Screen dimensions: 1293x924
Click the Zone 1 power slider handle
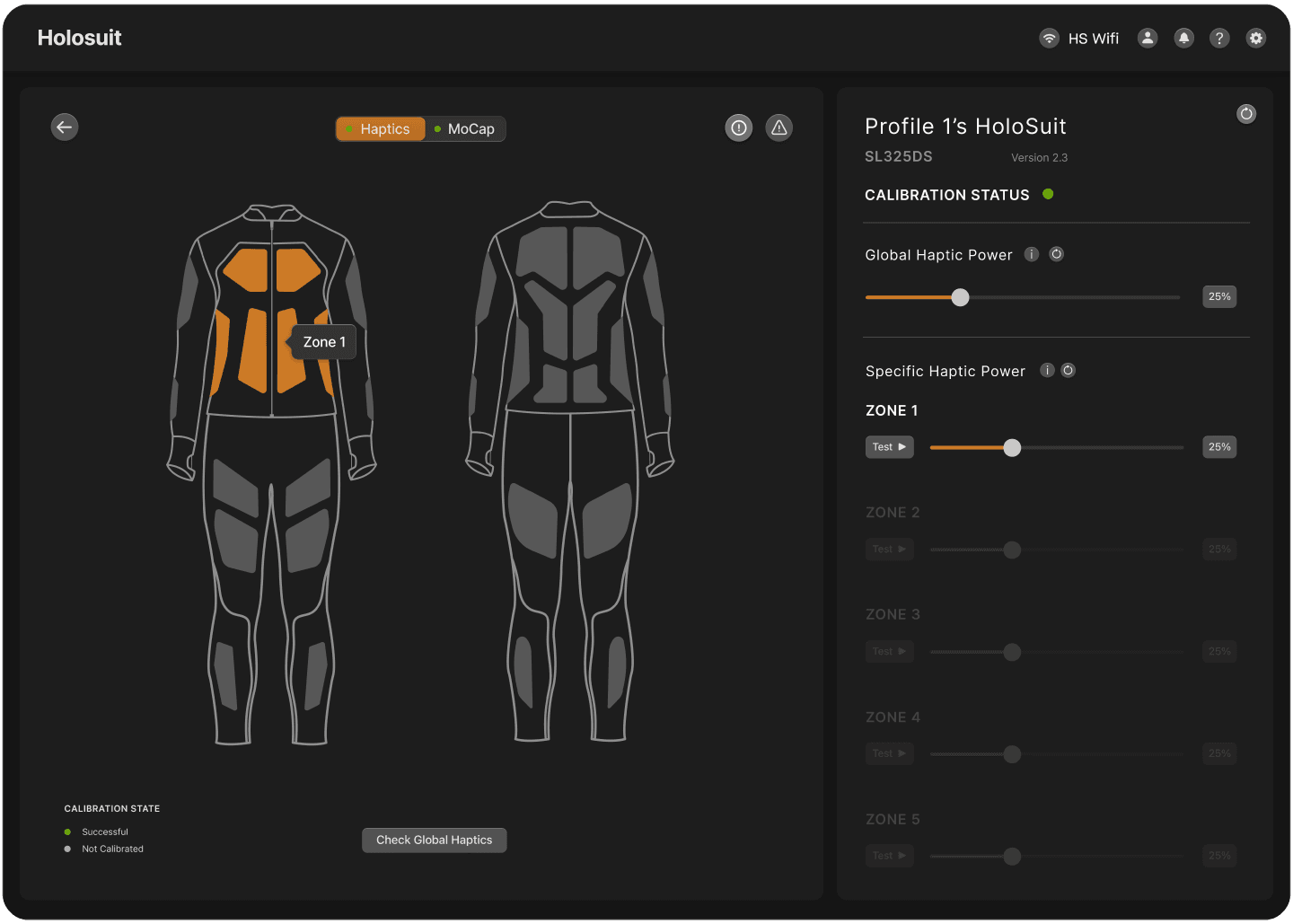(x=1012, y=448)
